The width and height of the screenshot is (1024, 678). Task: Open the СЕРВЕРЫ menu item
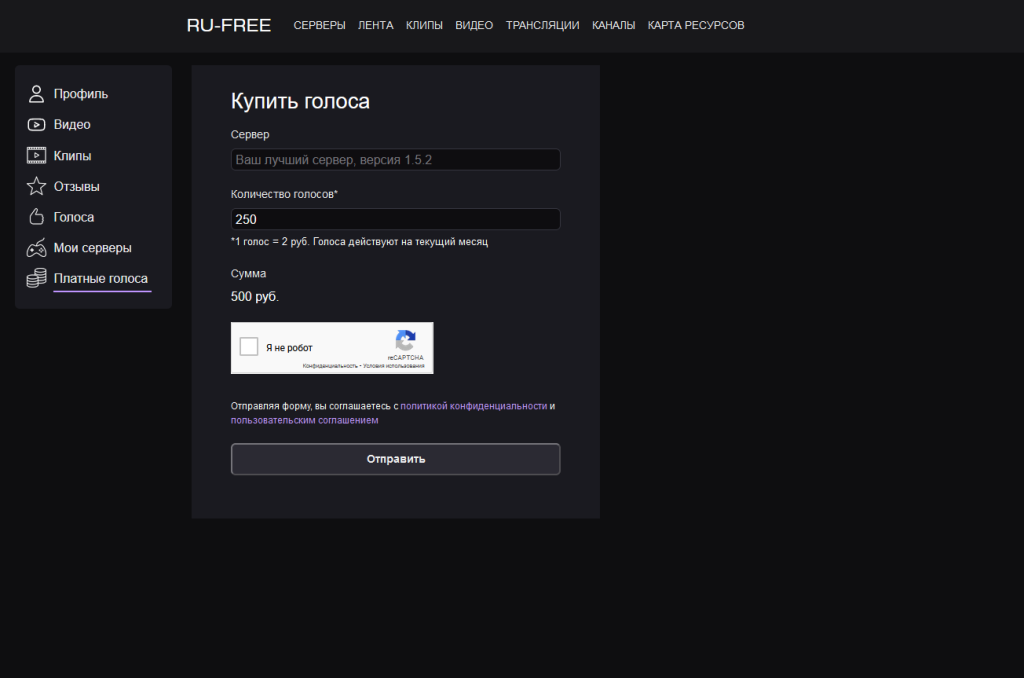click(319, 25)
